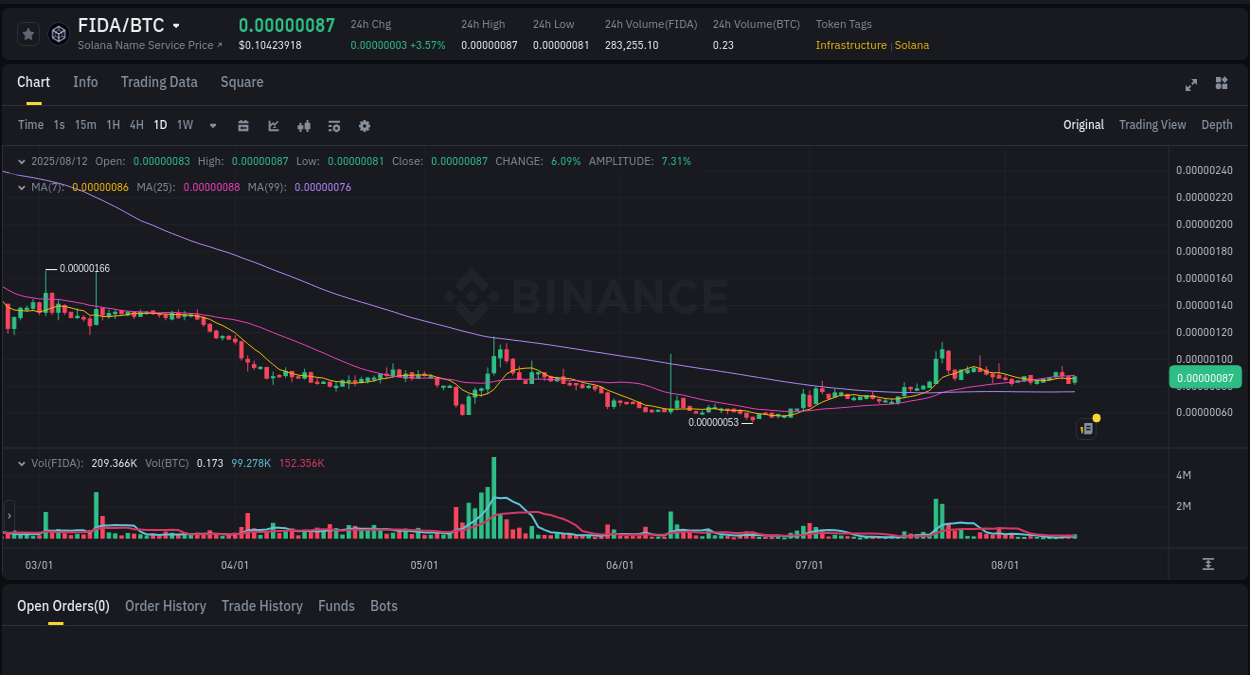Click the 4M volume axis label
Screen dimensions: 1250x675
tap(1183, 475)
